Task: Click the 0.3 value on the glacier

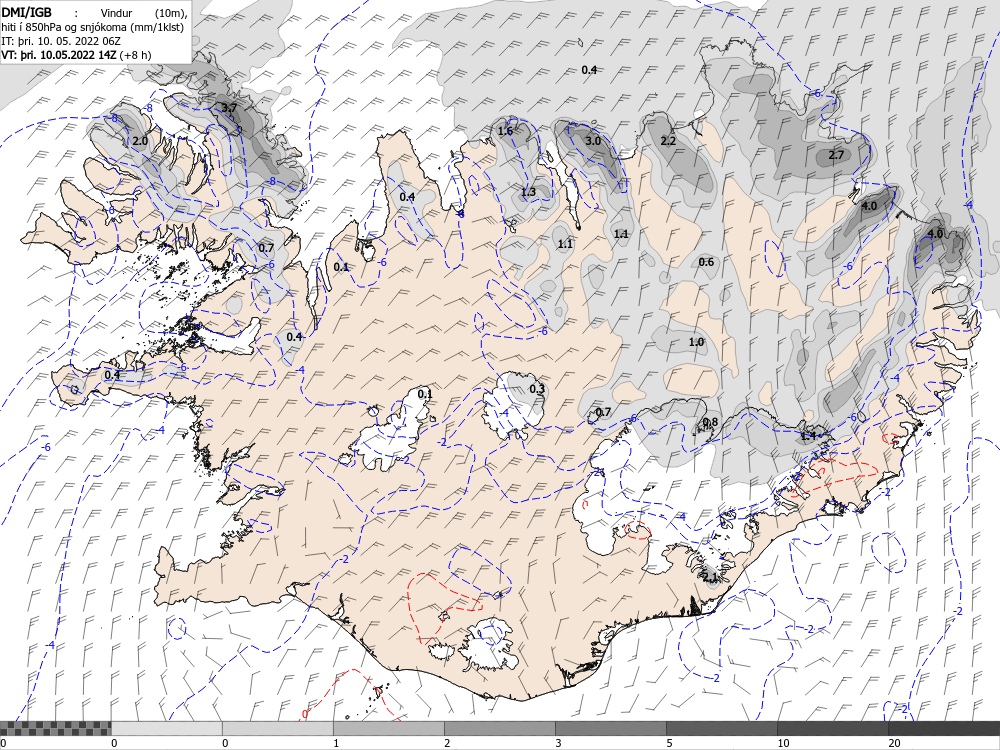Action: click(537, 388)
